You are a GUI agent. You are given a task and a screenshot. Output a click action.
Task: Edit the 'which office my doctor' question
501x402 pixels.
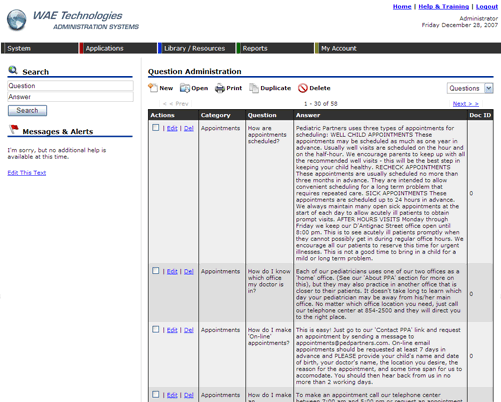coord(172,272)
